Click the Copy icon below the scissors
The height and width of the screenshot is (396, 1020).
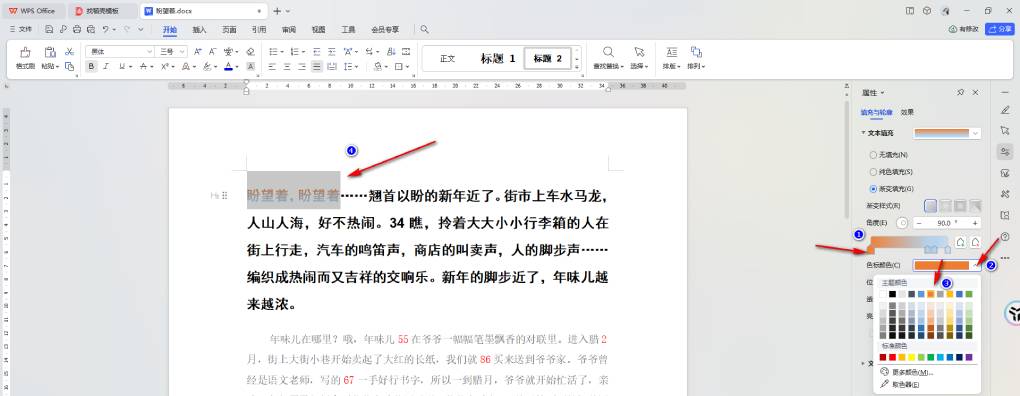click(69, 66)
